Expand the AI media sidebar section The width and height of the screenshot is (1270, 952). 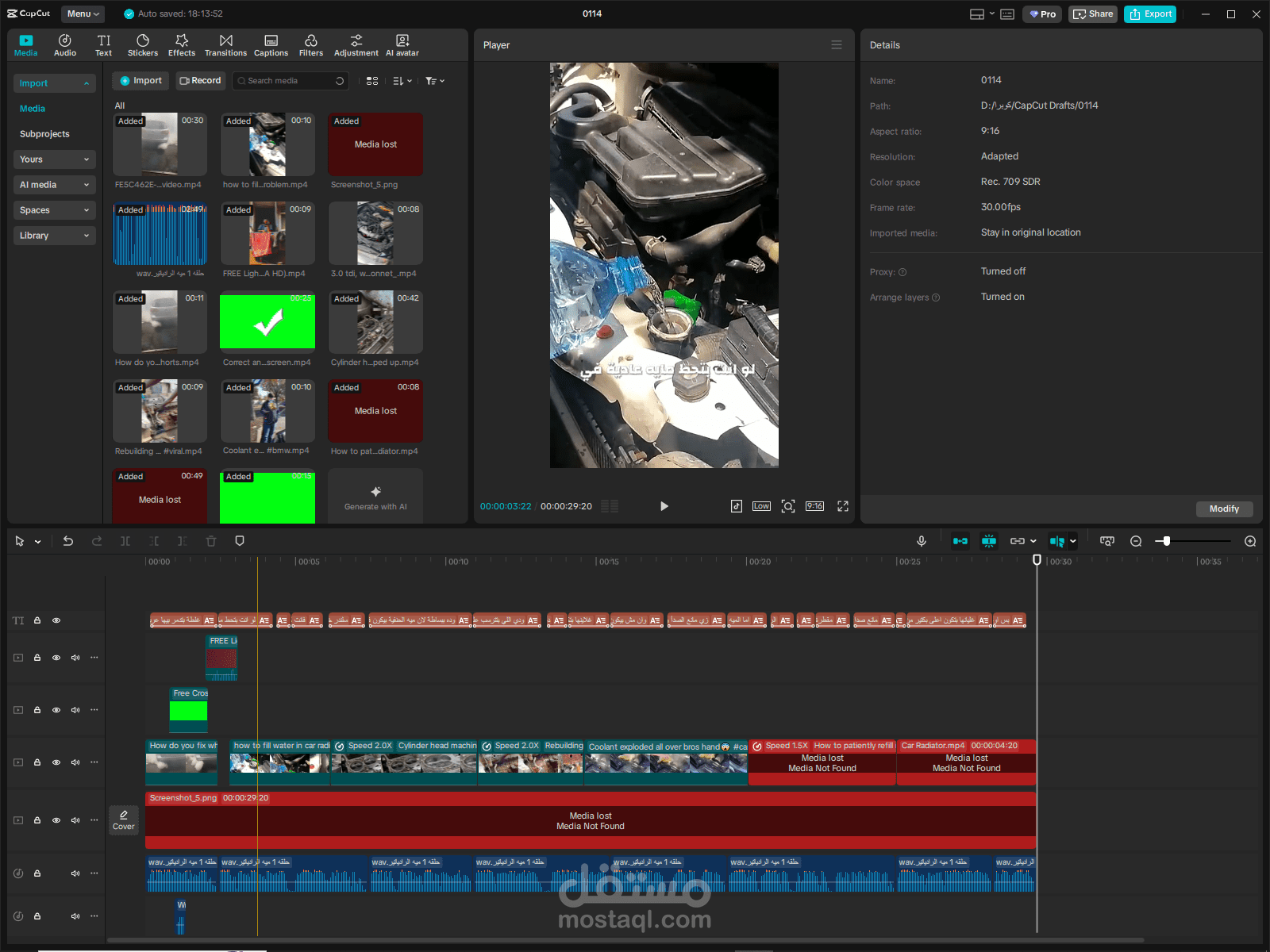54,185
